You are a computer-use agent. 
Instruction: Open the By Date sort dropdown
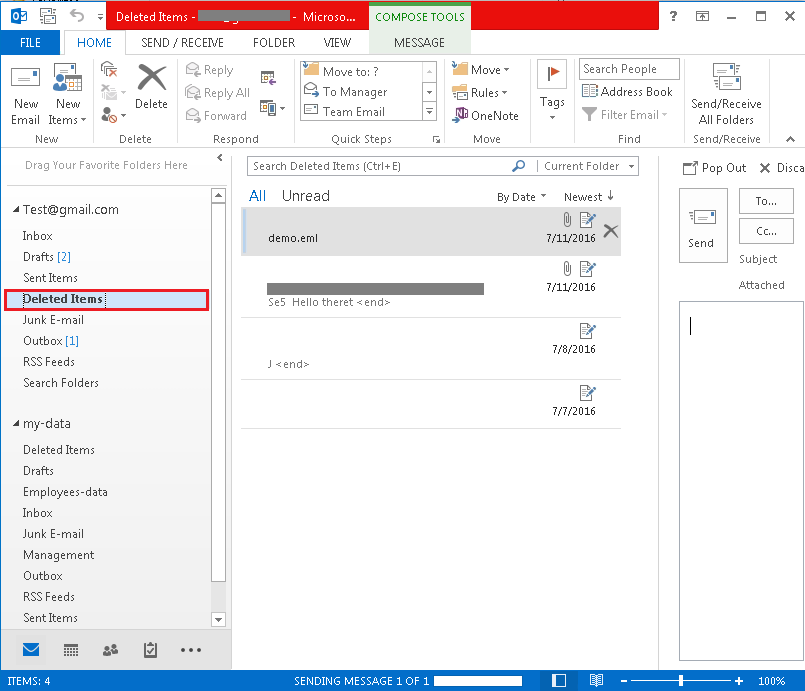pos(521,197)
